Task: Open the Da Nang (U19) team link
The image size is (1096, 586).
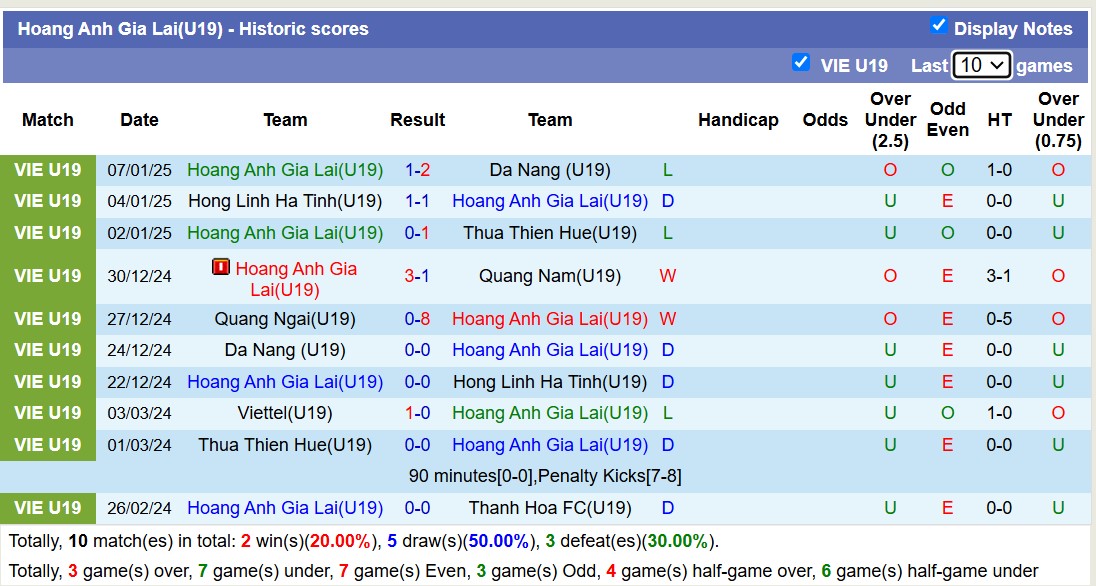Action: pyautogui.click(x=548, y=169)
